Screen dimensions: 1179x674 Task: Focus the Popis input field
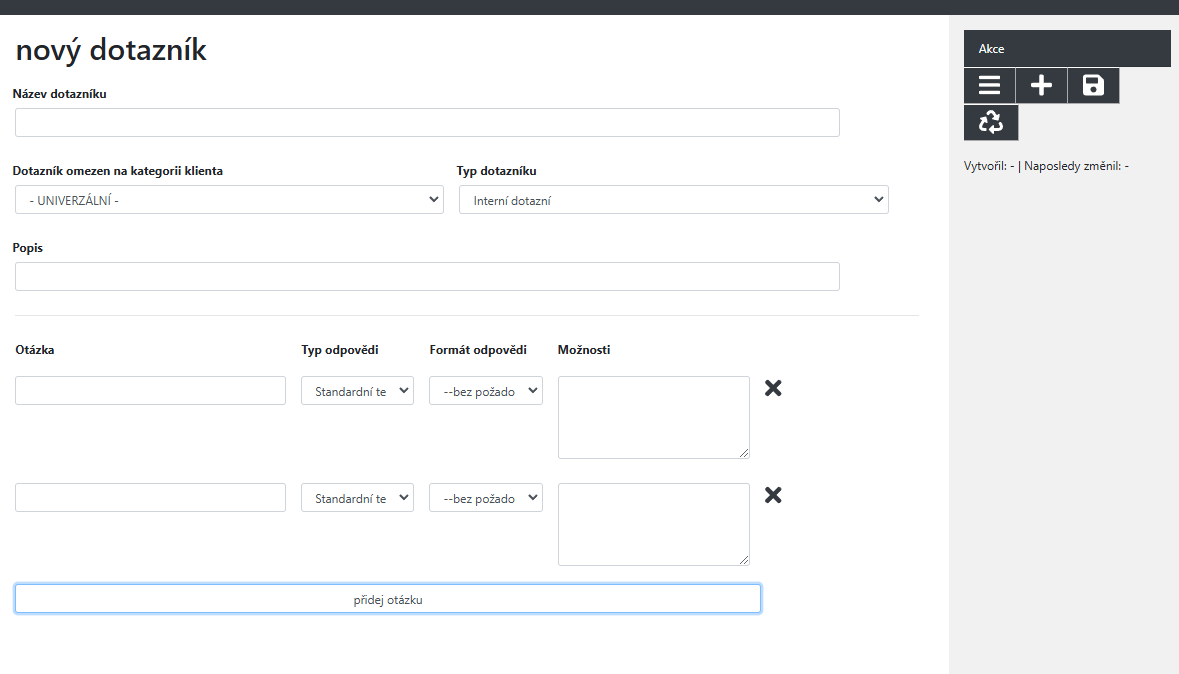pyautogui.click(x=427, y=277)
